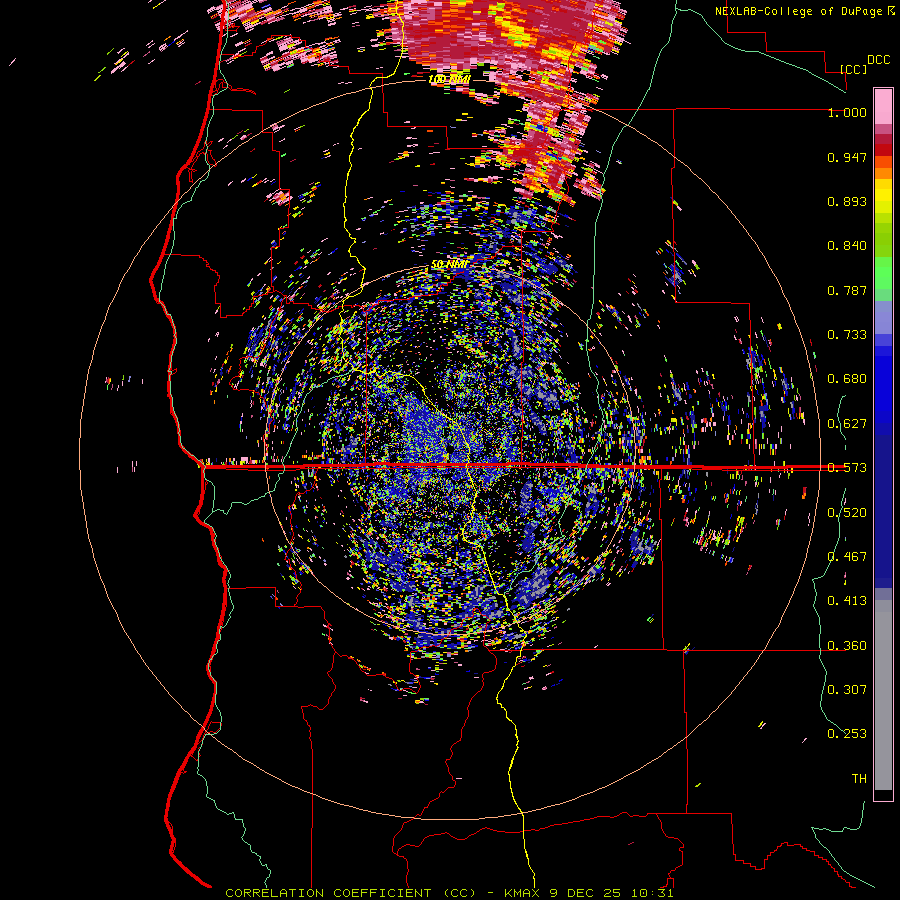Screen dimensions: 900x900
Task: Select the 0.253 legend value
Action: [847, 734]
